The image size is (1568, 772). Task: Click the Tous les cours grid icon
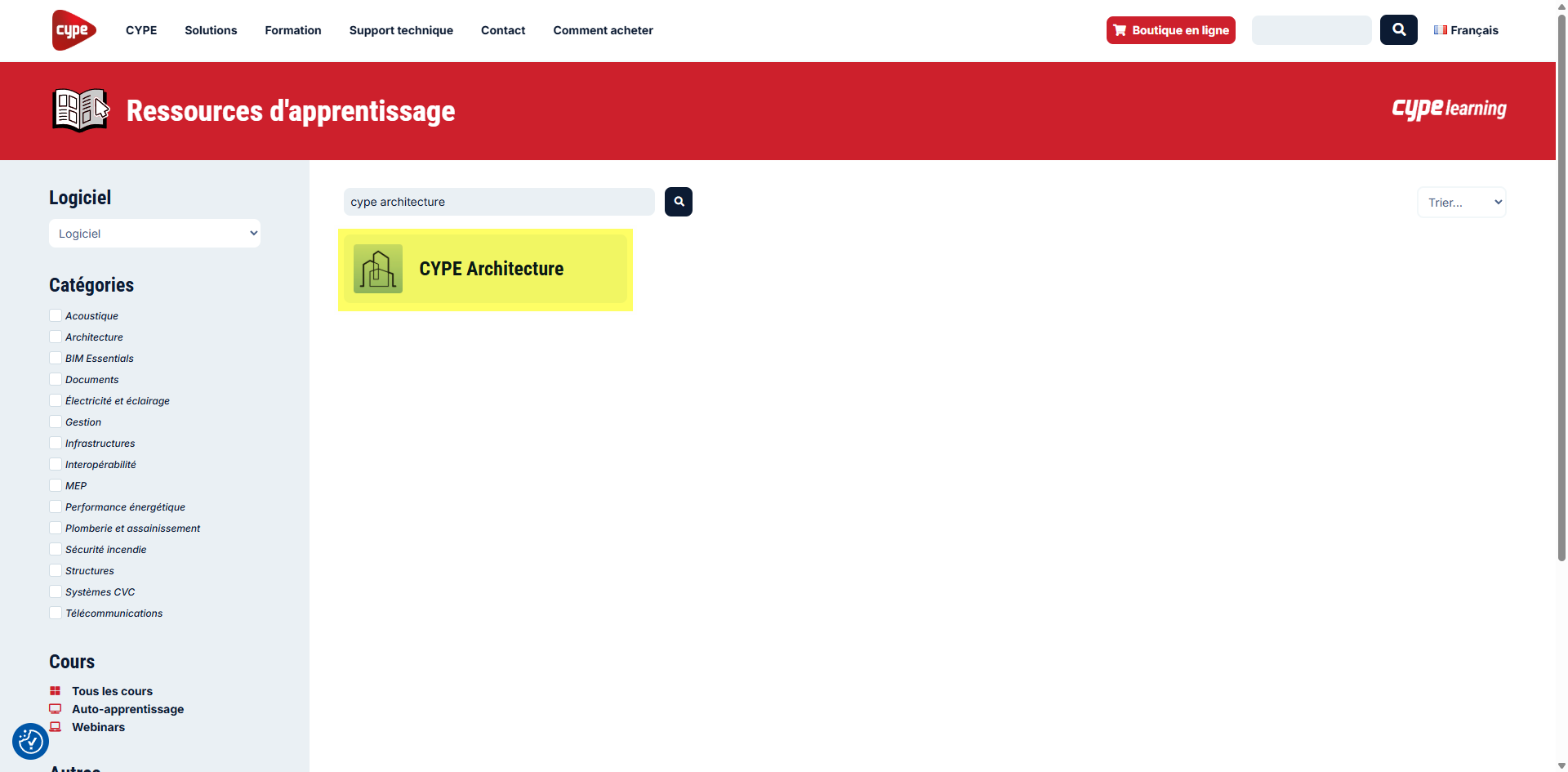coord(56,691)
